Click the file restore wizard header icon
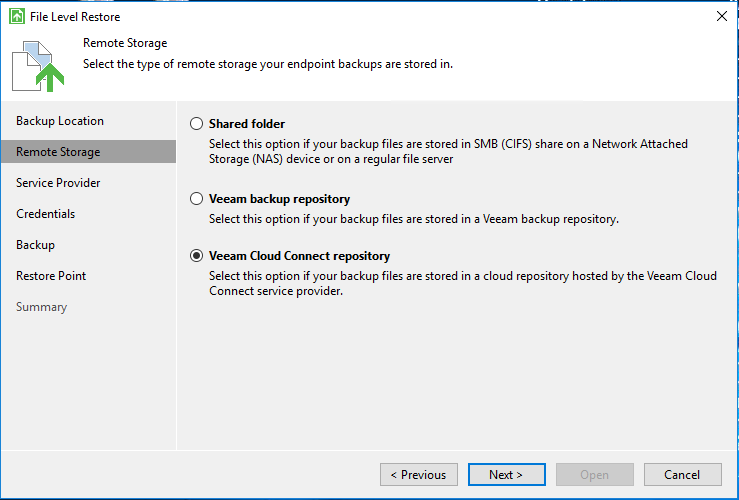 click(x=38, y=66)
